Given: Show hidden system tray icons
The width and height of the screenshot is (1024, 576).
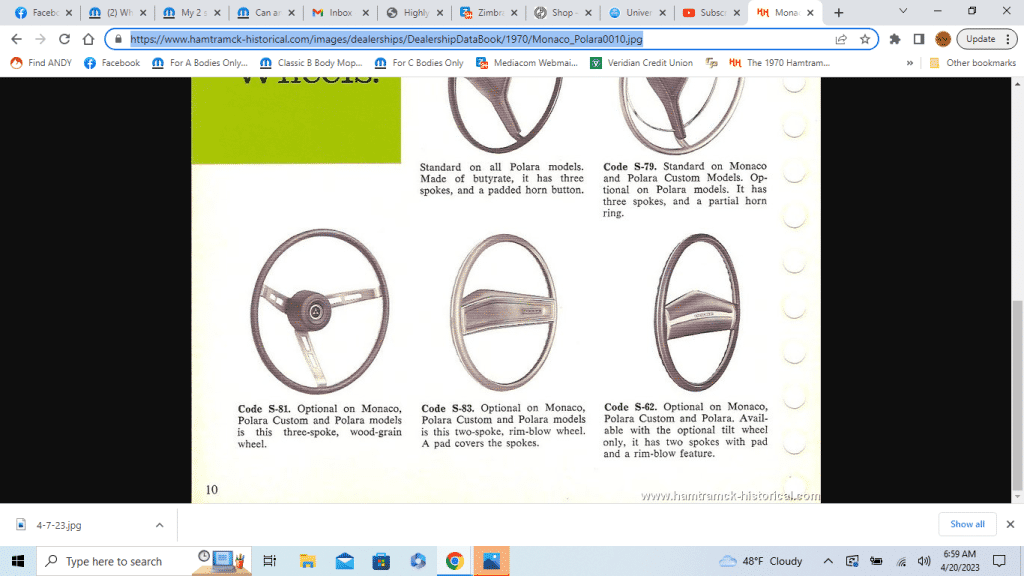Looking at the screenshot, I should coord(828,561).
